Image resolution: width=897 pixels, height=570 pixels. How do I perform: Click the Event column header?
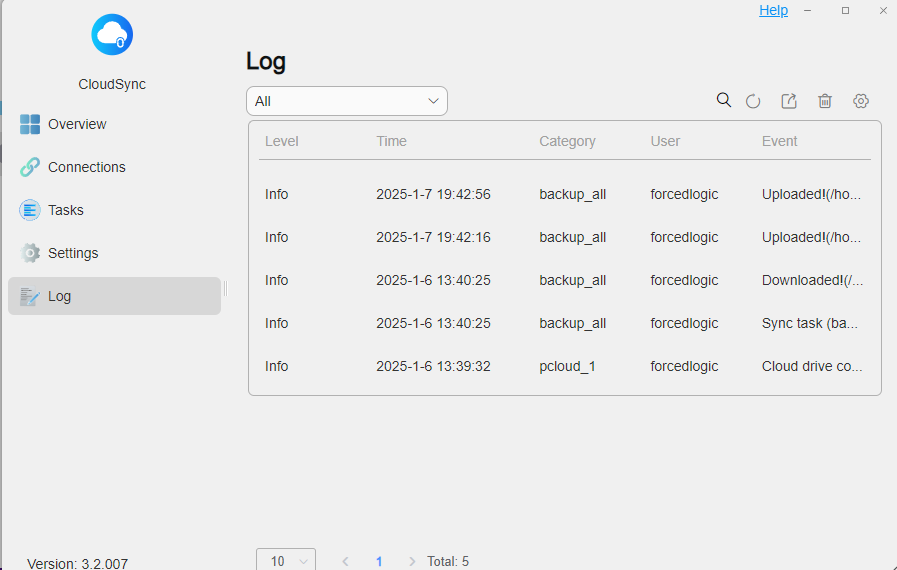point(779,141)
